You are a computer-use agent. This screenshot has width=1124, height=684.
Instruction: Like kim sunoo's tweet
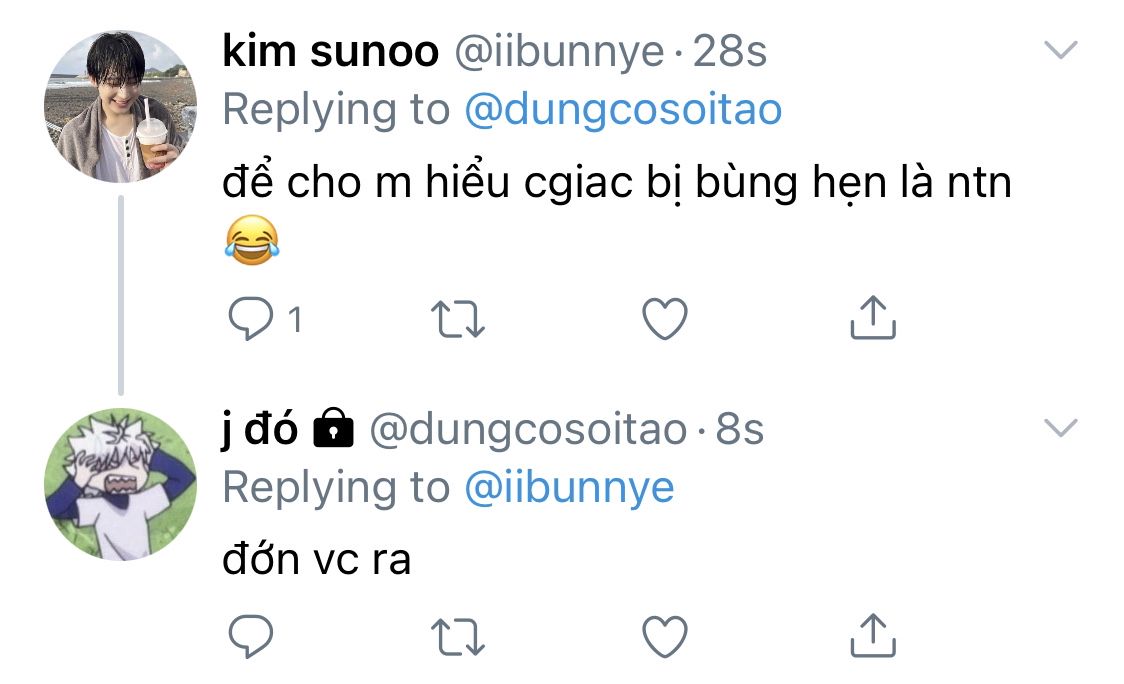(664, 319)
